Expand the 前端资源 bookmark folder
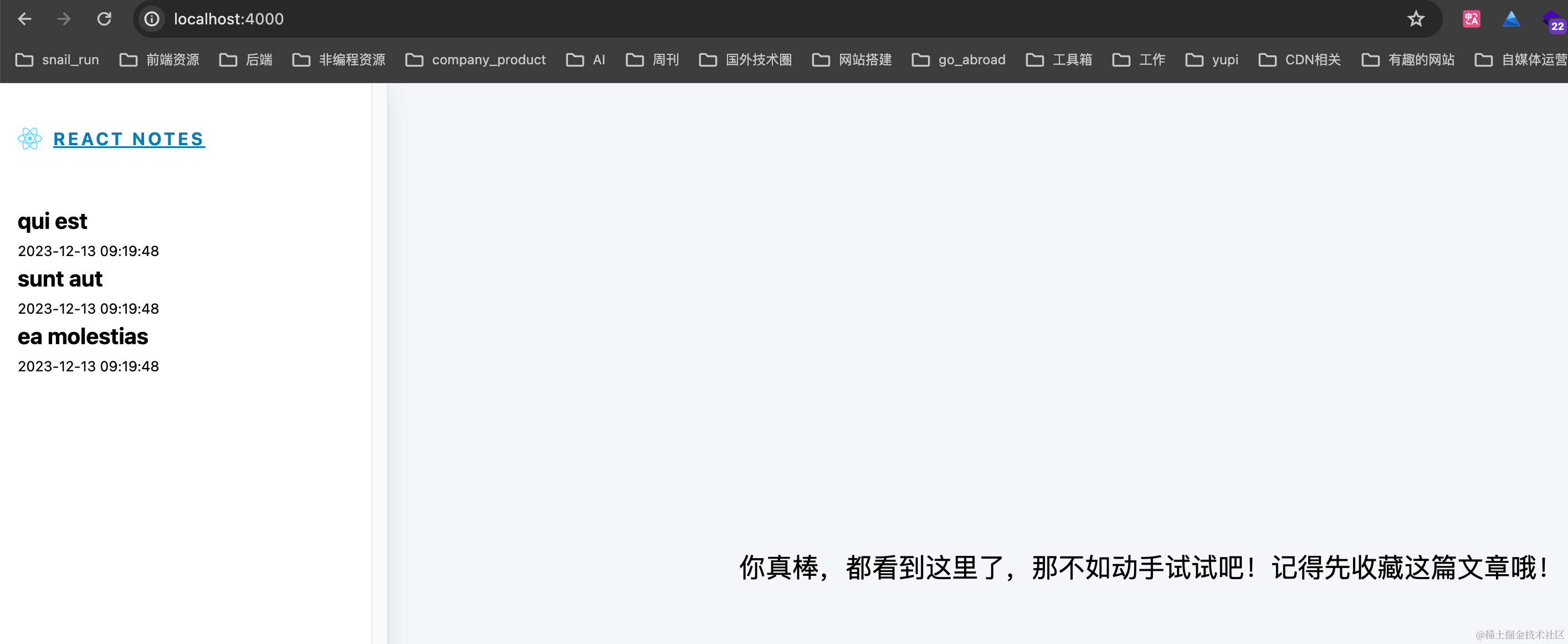The width and height of the screenshot is (1568, 644). [160, 60]
